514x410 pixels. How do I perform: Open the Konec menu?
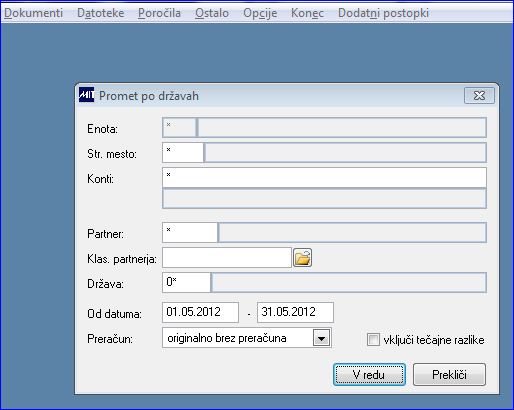click(x=307, y=13)
